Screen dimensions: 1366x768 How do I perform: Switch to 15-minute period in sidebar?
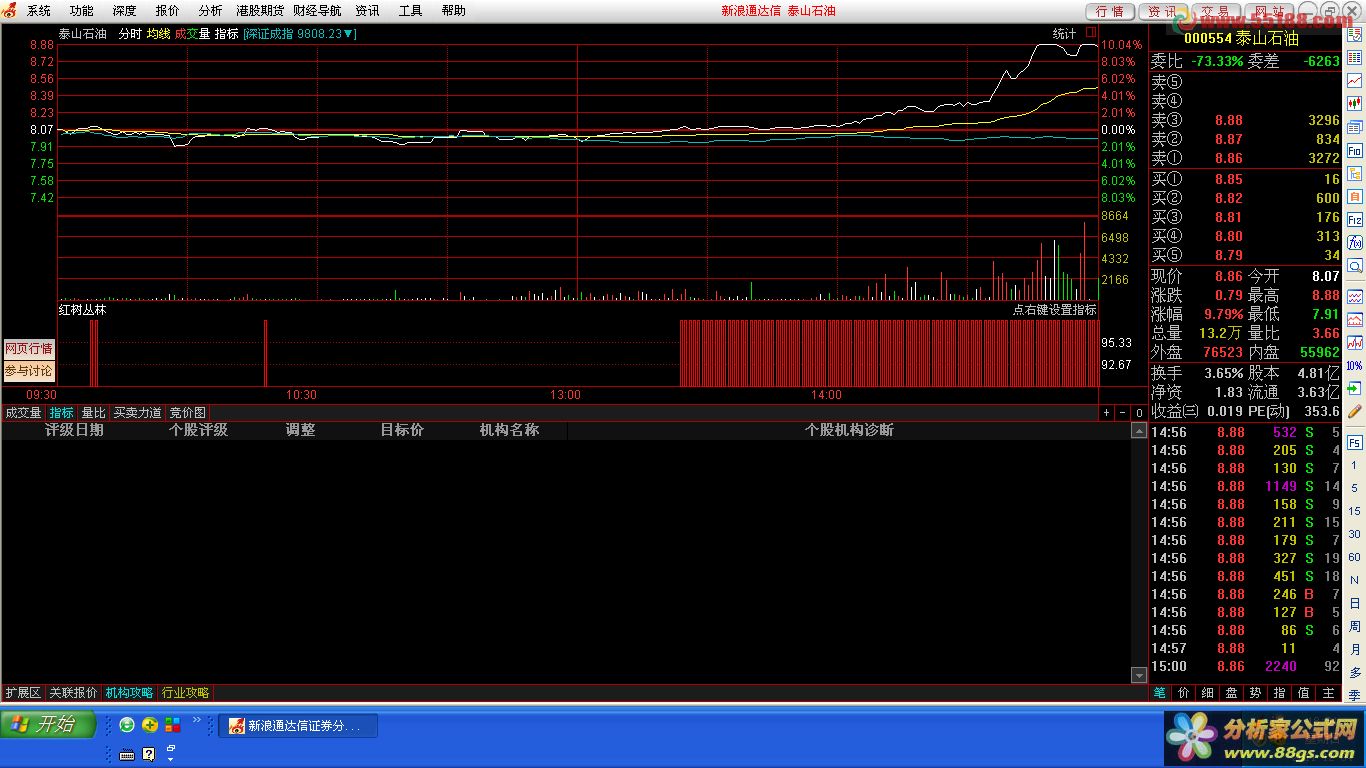[1355, 511]
